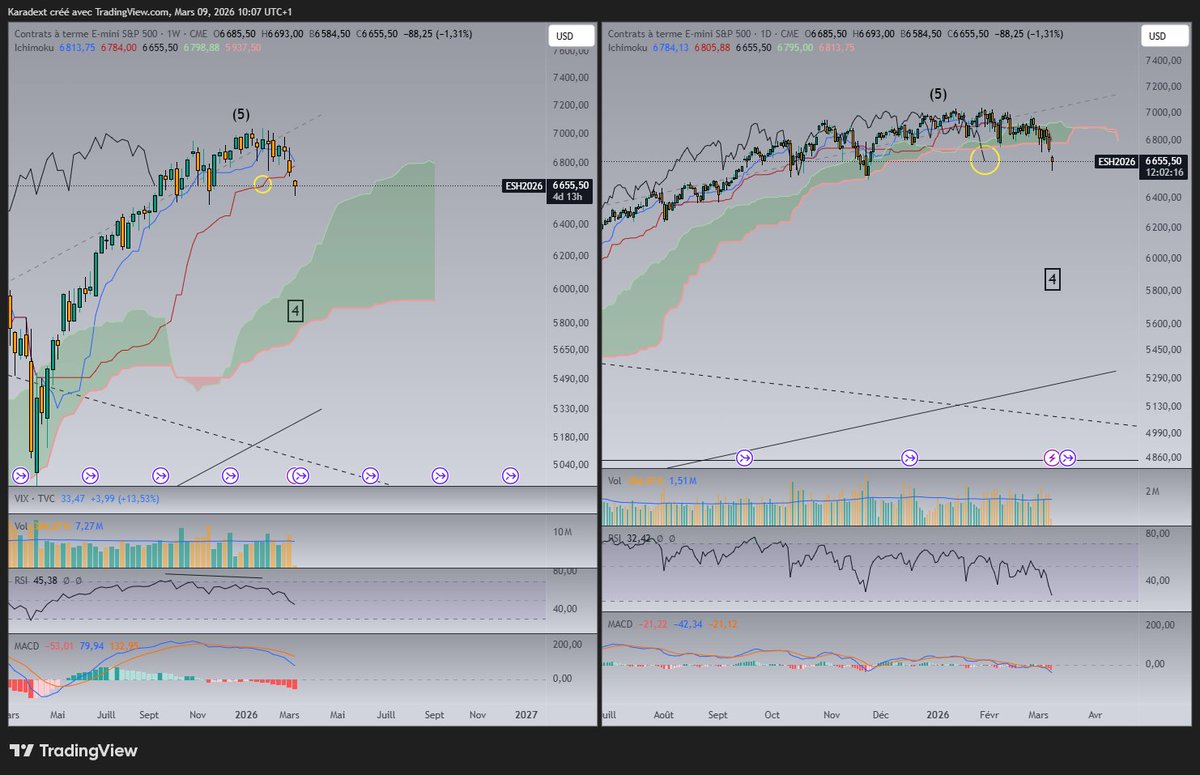
Task: Click the 5 290,00 price axis label
Action: pos(1163,378)
